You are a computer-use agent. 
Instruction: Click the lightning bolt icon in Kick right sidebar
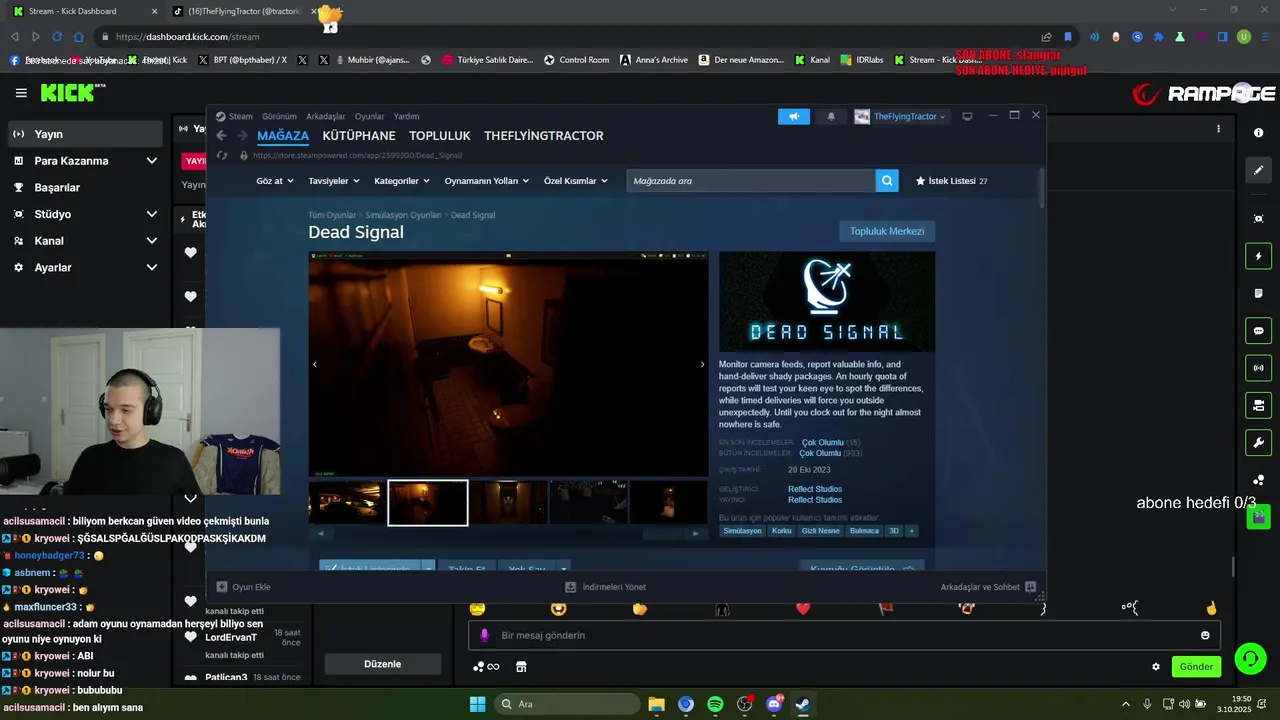pyautogui.click(x=1258, y=256)
